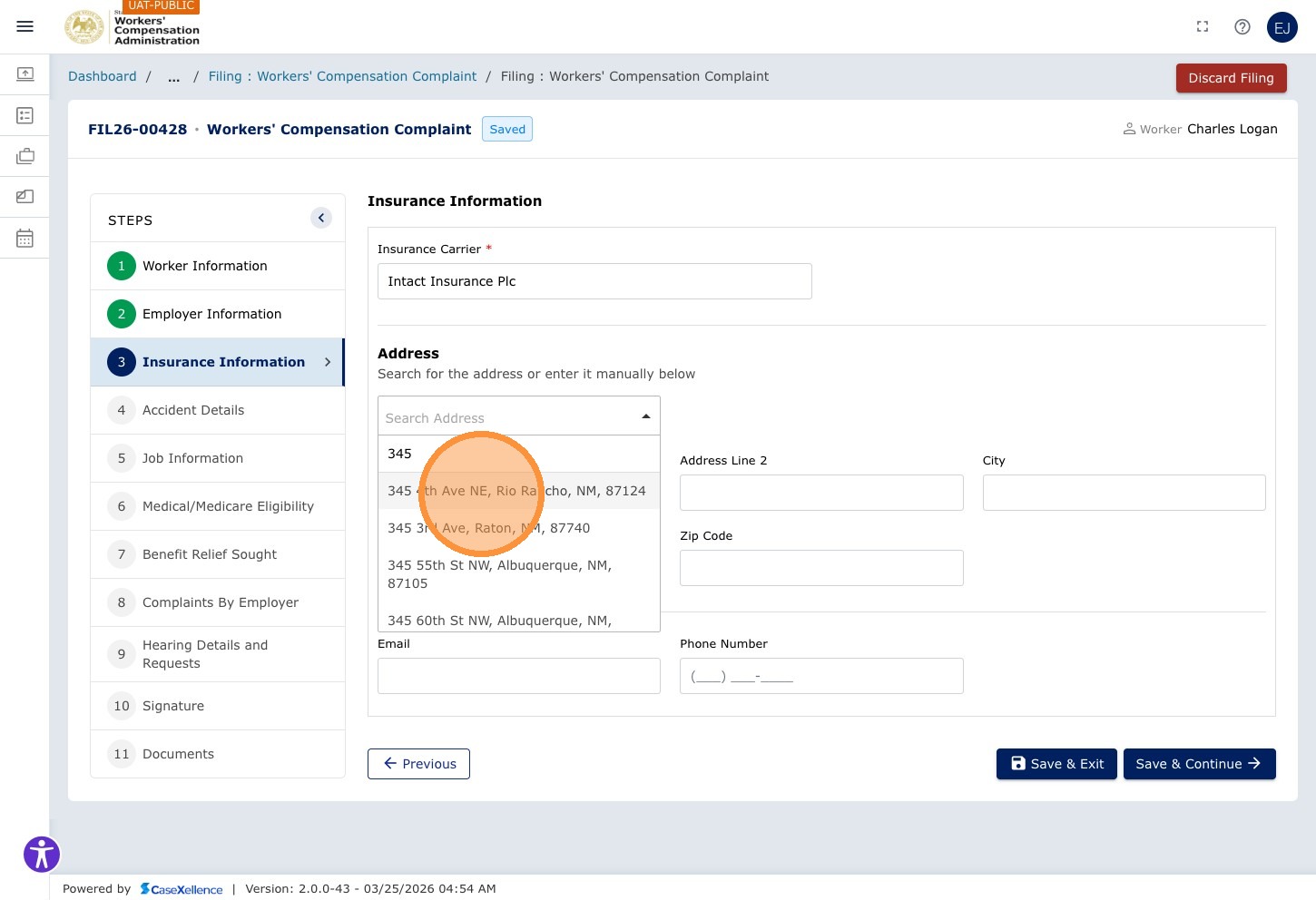
Task: Open Accident Details step
Action: click(x=218, y=410)
